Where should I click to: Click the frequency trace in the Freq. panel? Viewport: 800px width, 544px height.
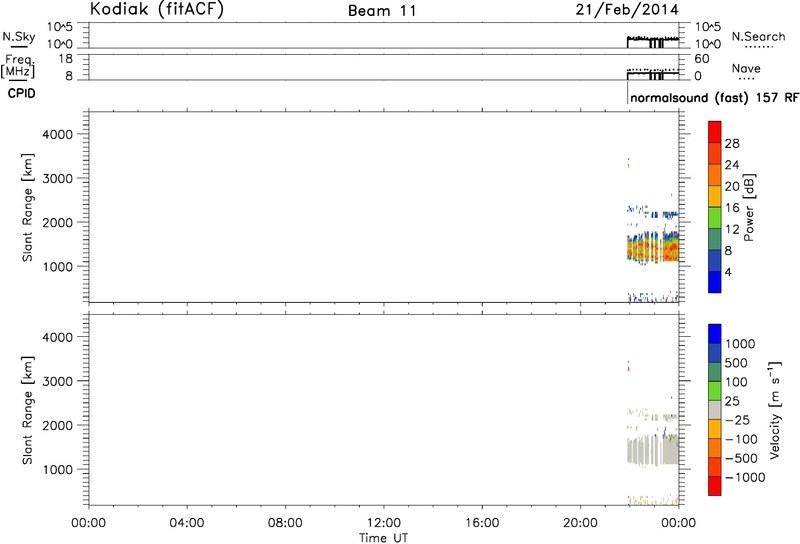[653, 73]
